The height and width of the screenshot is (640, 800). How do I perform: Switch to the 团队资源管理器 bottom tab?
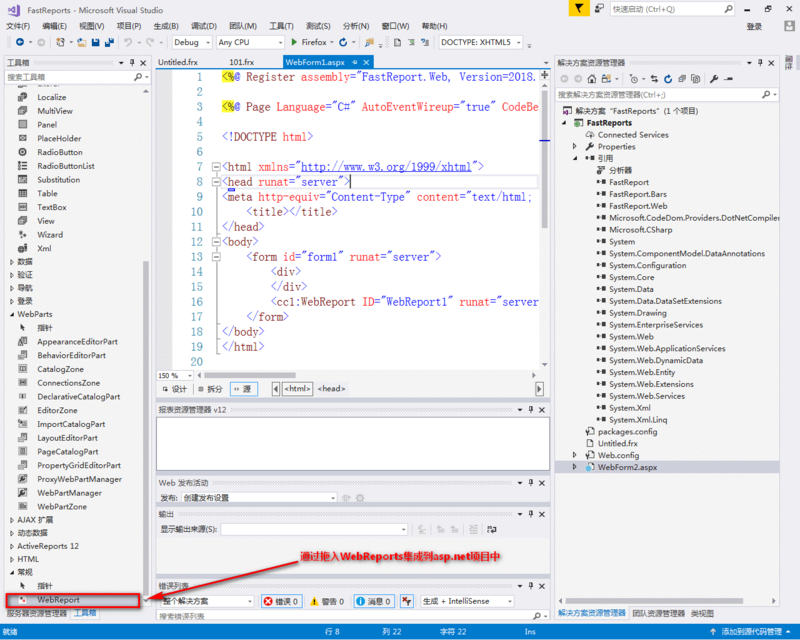point(658,613)
